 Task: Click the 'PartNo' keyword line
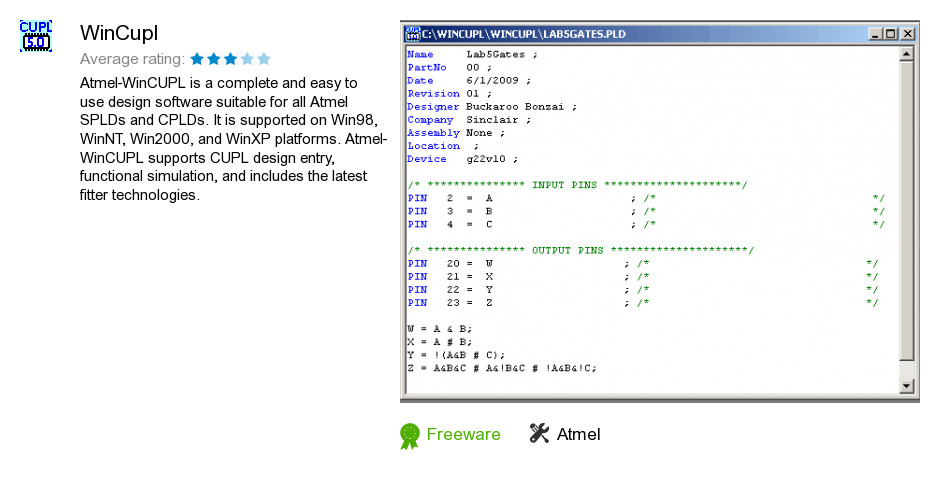[x=450, y=68]
